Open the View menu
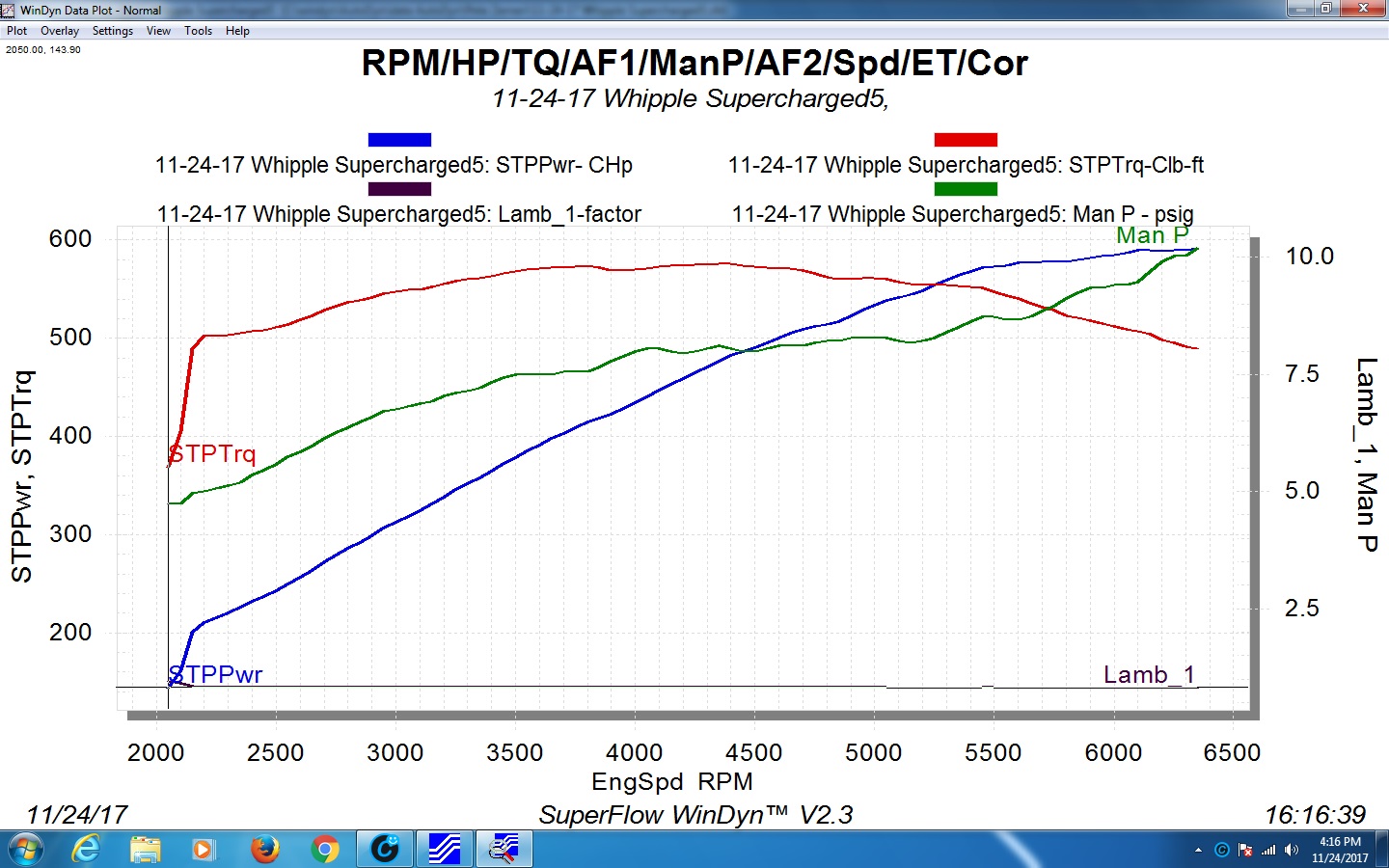The width and height of the screenshot is (1389, 868). click(158, 31)
